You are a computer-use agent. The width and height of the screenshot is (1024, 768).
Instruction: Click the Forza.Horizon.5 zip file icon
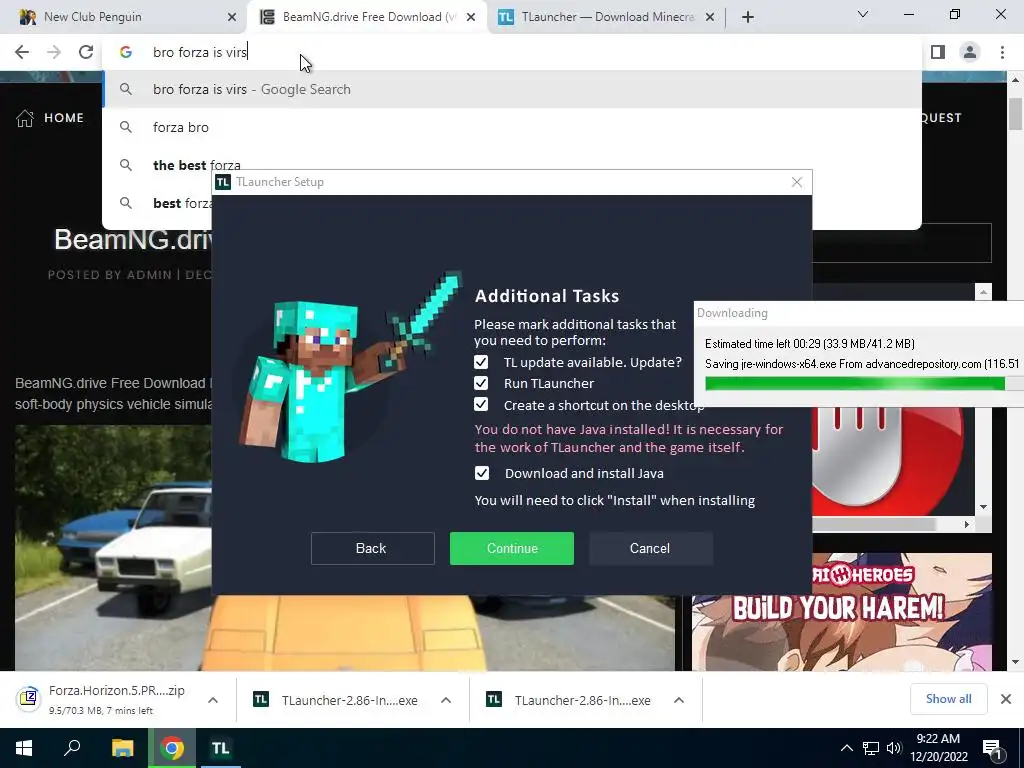pyautogui.click(x=28, y=699)
